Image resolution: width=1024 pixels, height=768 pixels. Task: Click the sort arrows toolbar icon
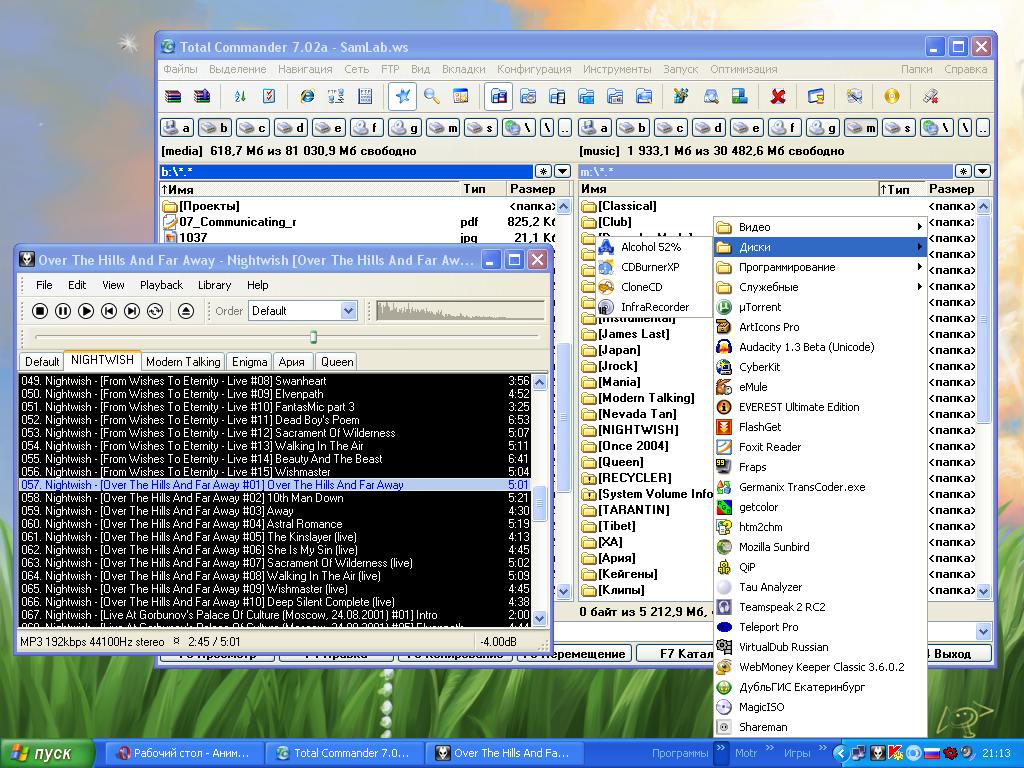pos(240,97)
